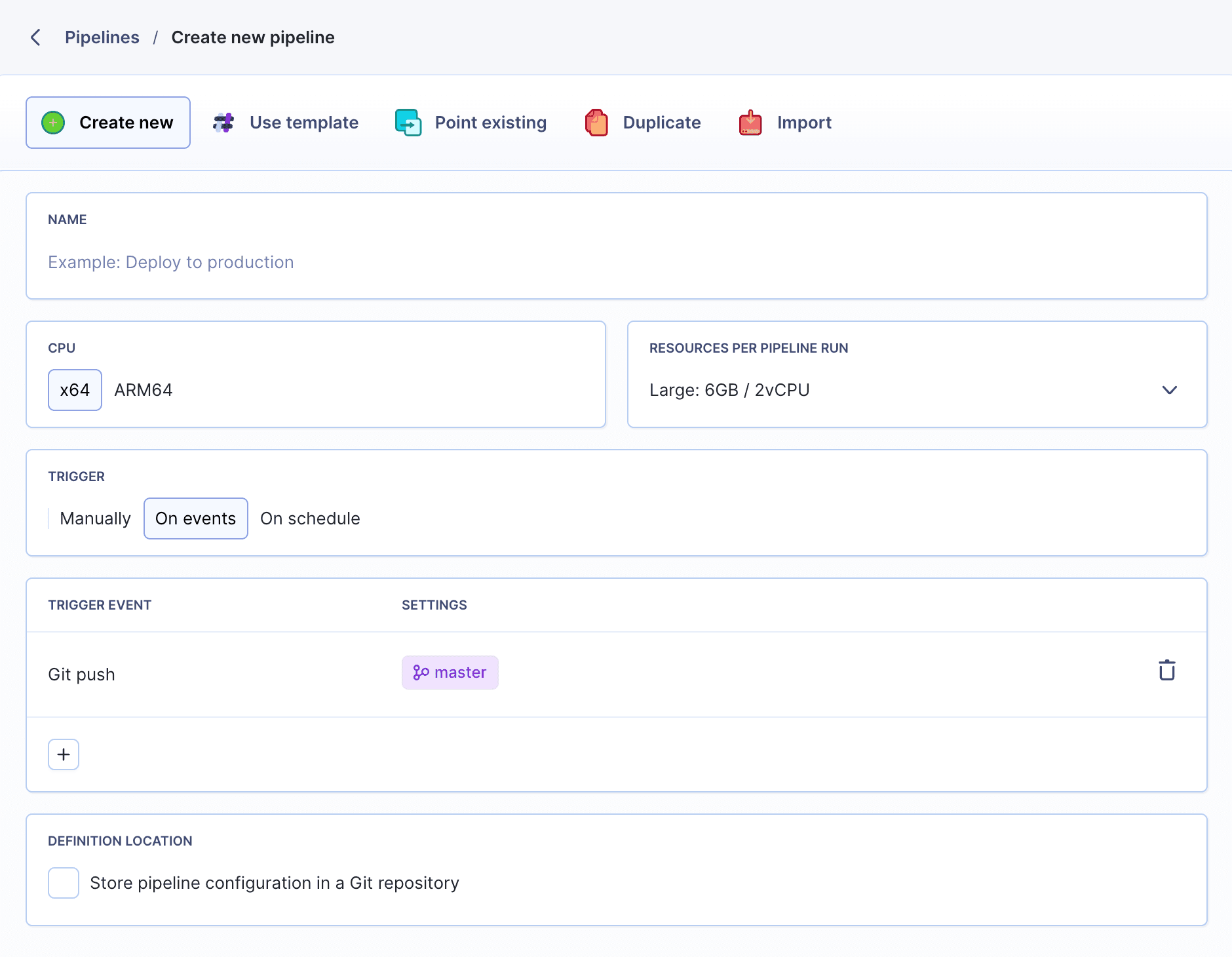Click the Use template puzzle icon
This screenshot has height=957, width=1232.
(223, 123)
